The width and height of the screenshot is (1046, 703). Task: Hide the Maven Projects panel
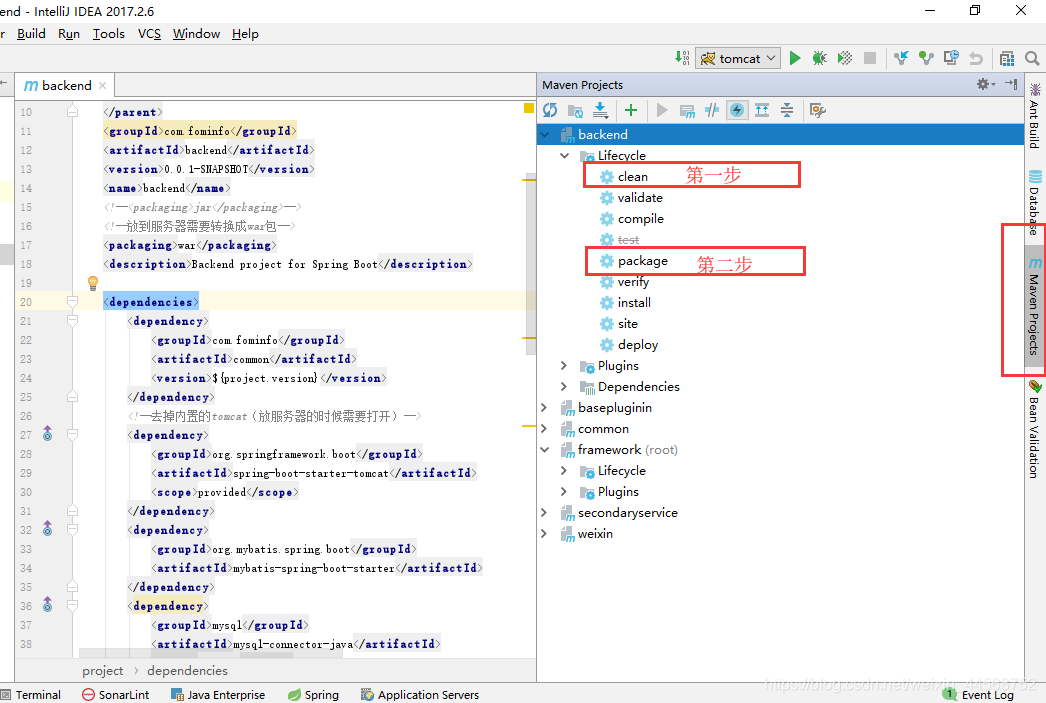[x=1011, y=84]
